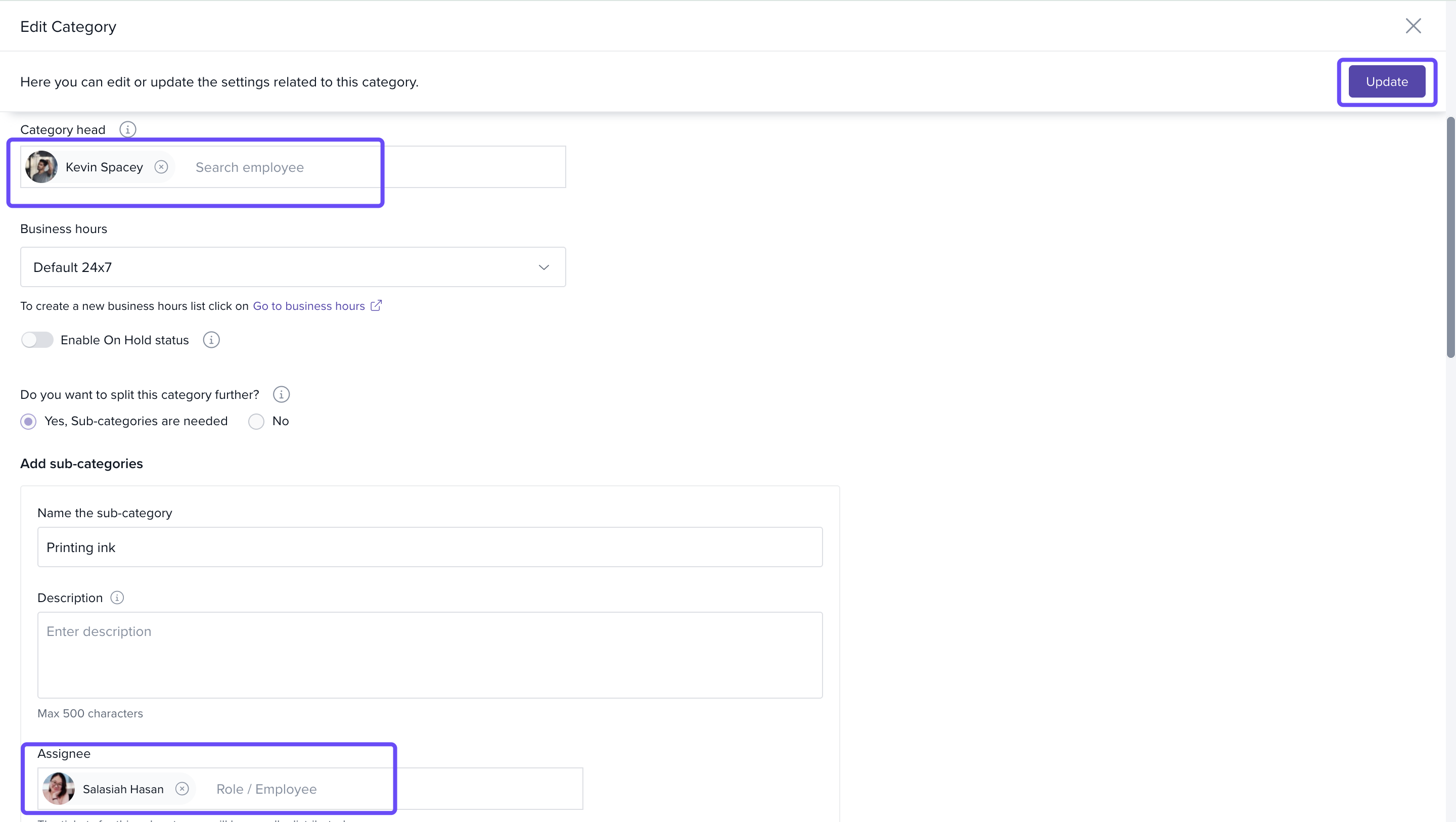The height and width of the screenshot is (822, 1456).
Task: Click the sub-category name field 'Printing ink'
Action: point(430,547)
